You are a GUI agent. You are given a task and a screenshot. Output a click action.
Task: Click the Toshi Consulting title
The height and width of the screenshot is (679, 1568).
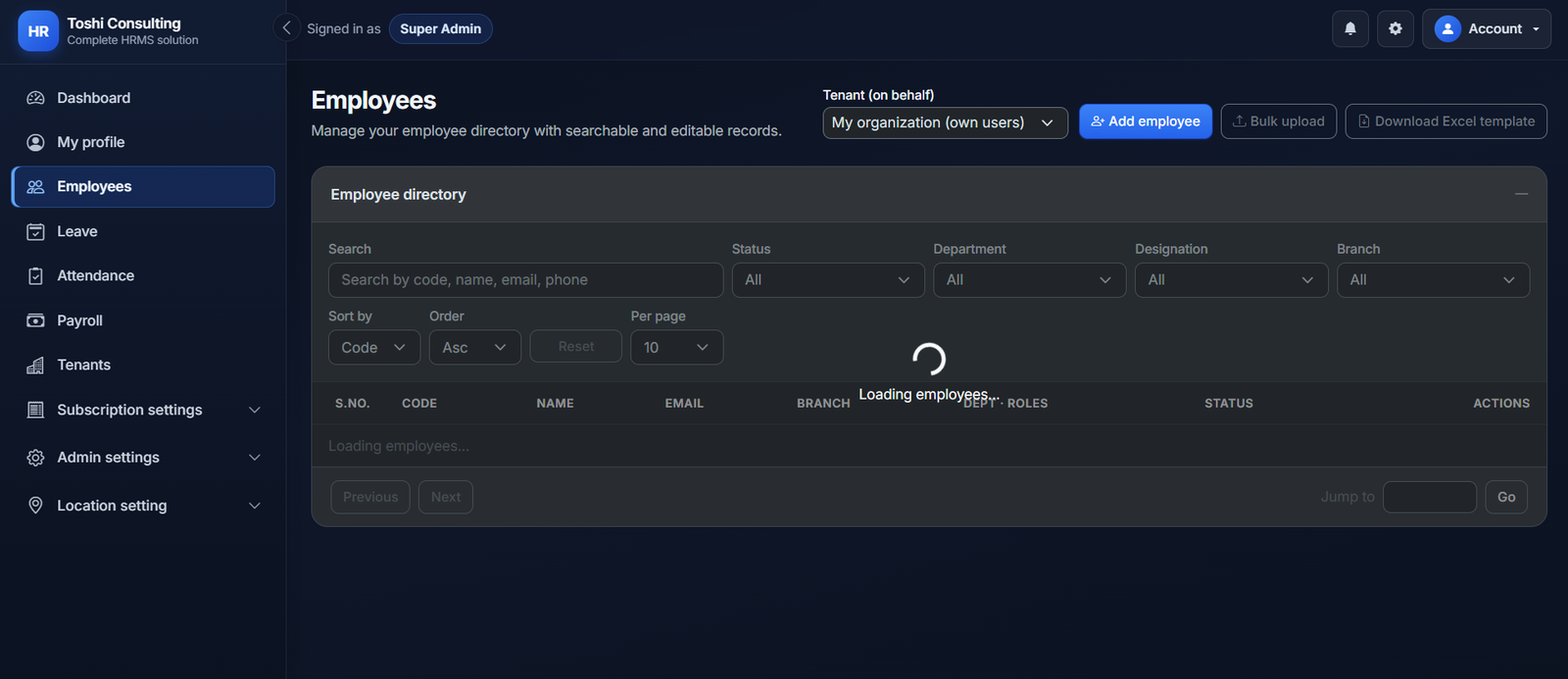click(123, 23)
